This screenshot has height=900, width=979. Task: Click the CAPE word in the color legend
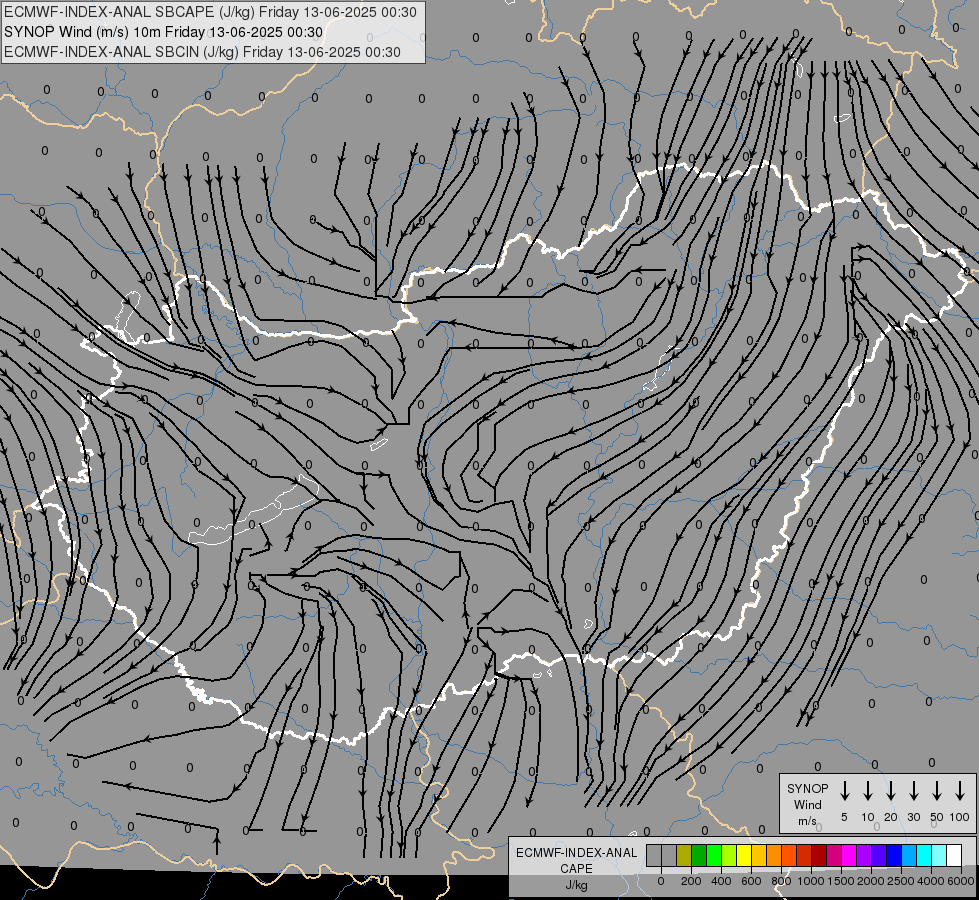point(576,869)
